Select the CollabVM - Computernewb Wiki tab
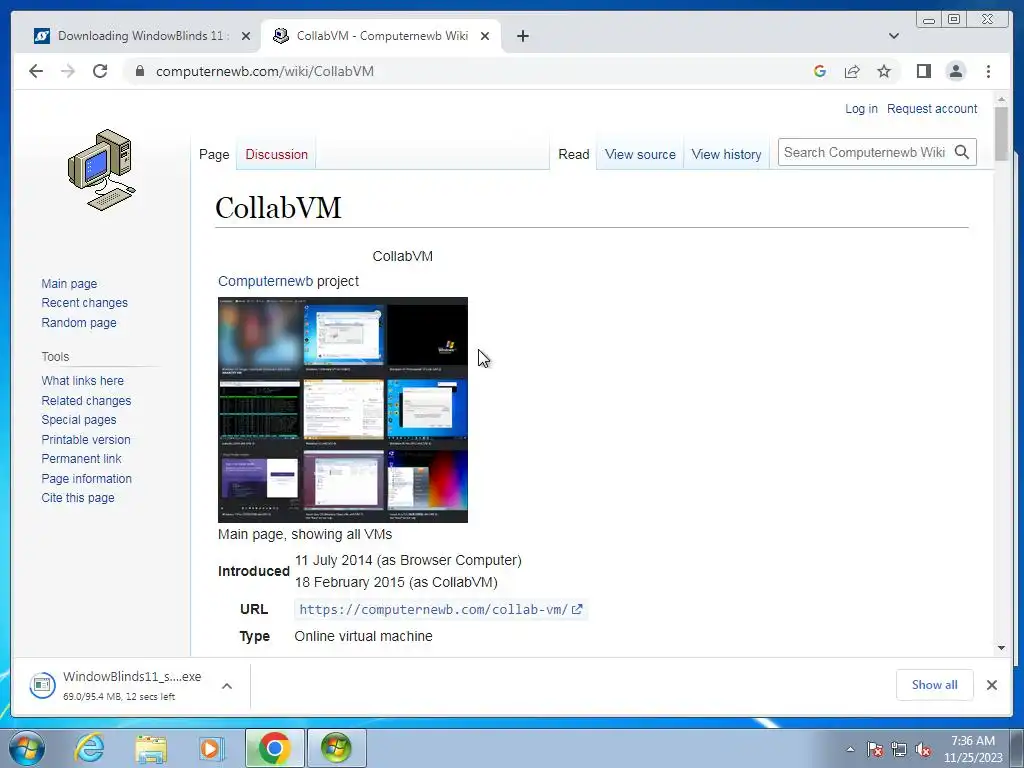This screenshot has height=768, width=1024. click(382, 36)
